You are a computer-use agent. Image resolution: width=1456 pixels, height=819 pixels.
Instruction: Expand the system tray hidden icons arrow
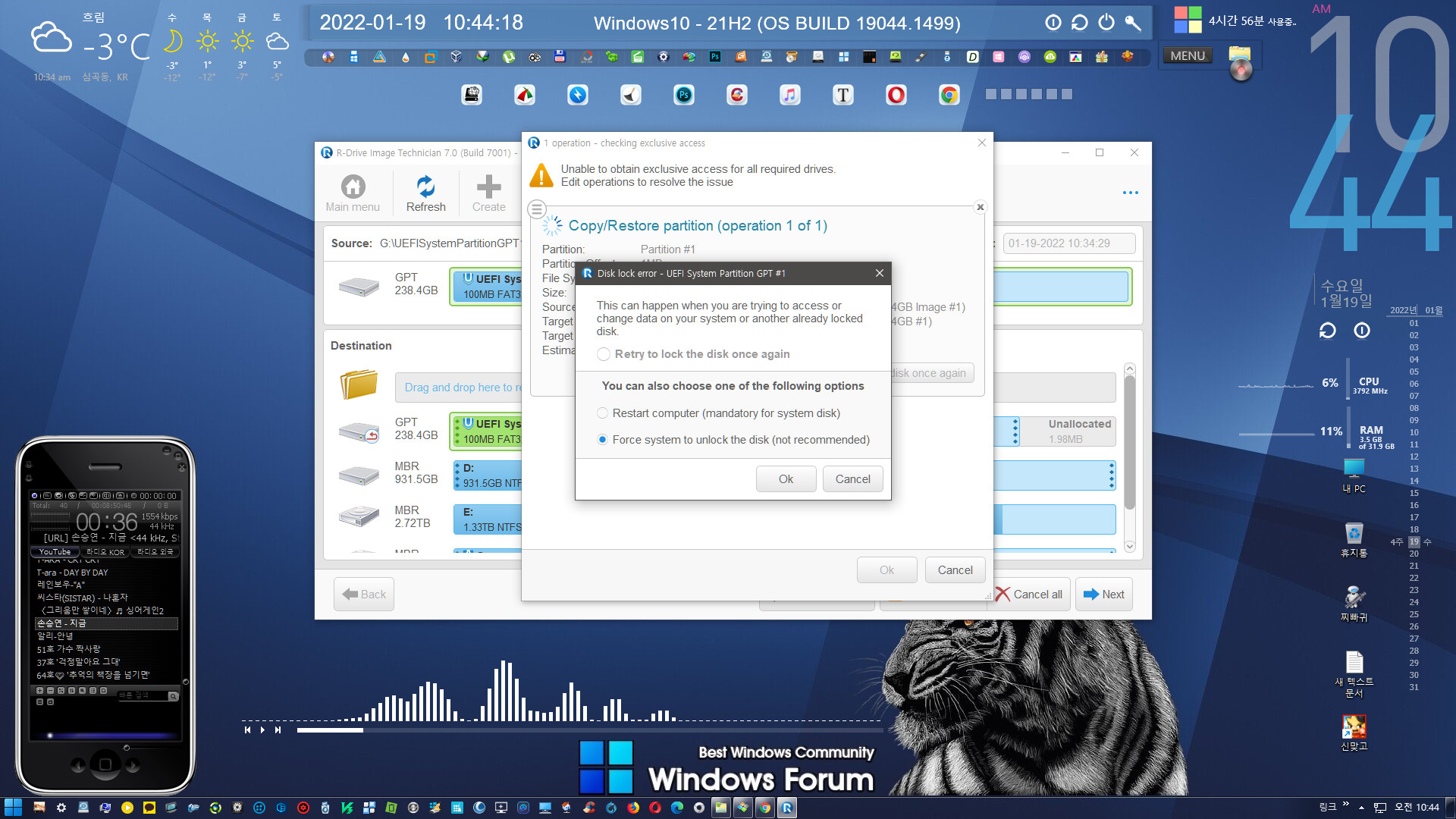pyautogui.click(x=1361, y=808)
